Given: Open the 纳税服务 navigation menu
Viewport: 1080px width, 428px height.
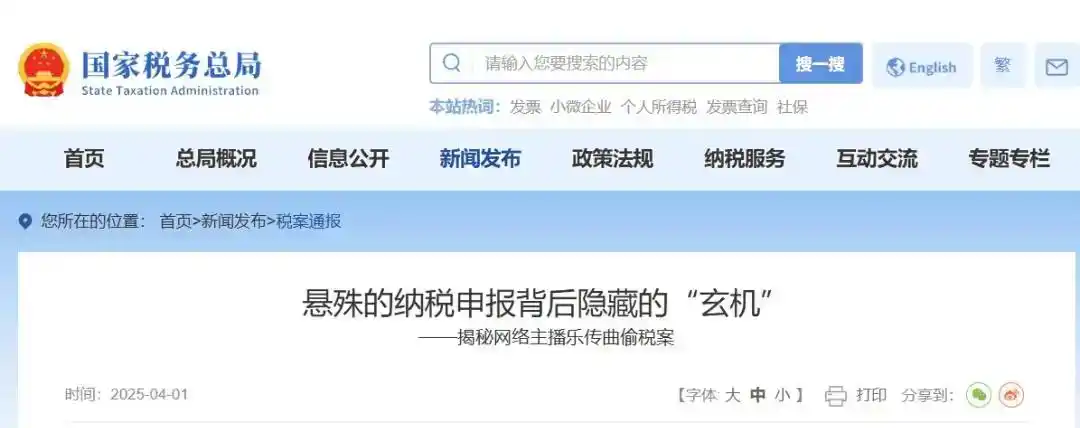Looking at the screenshot, I should tap(745, 159).
